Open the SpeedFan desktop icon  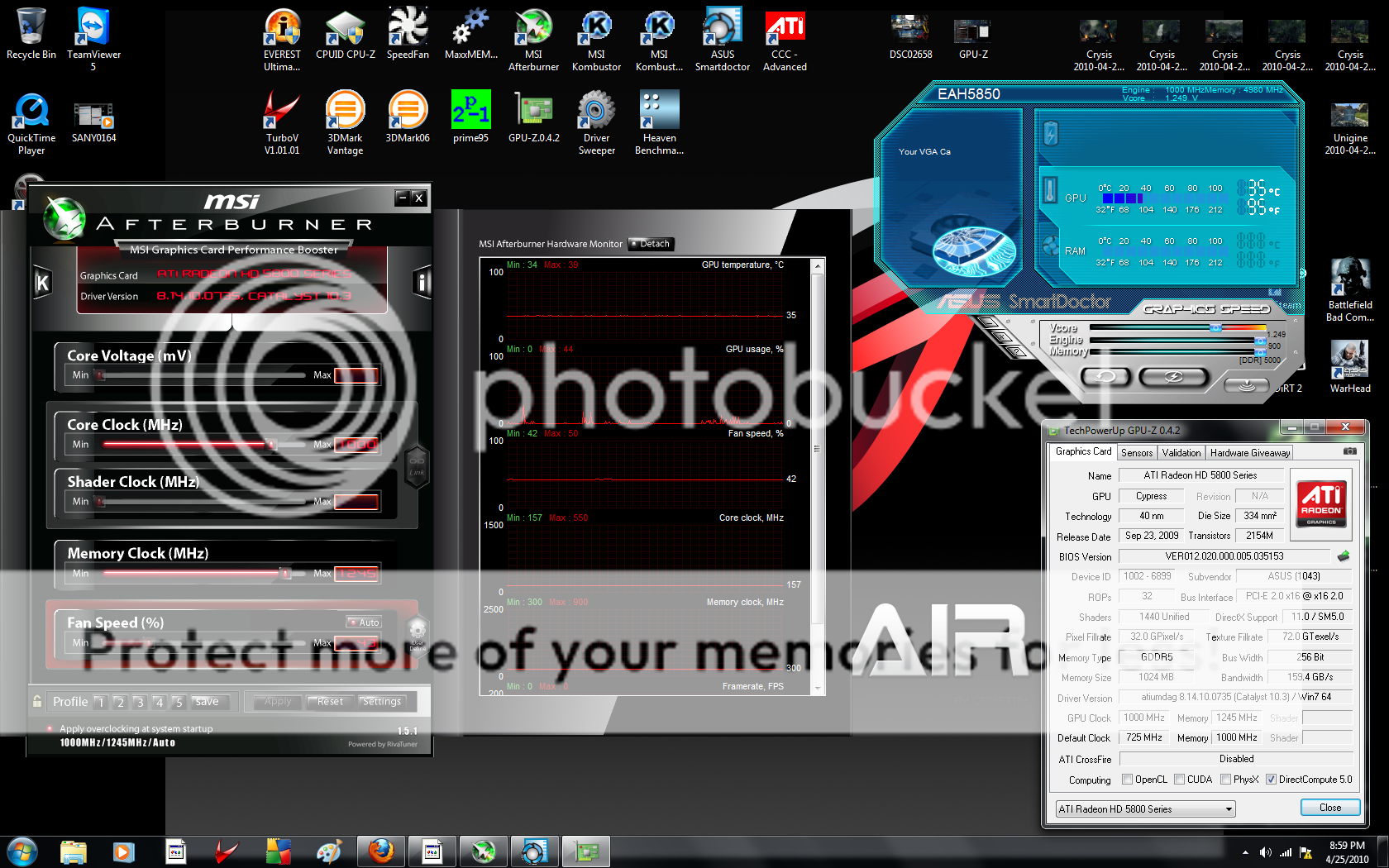pyautogui.click(x=408, y=34)
